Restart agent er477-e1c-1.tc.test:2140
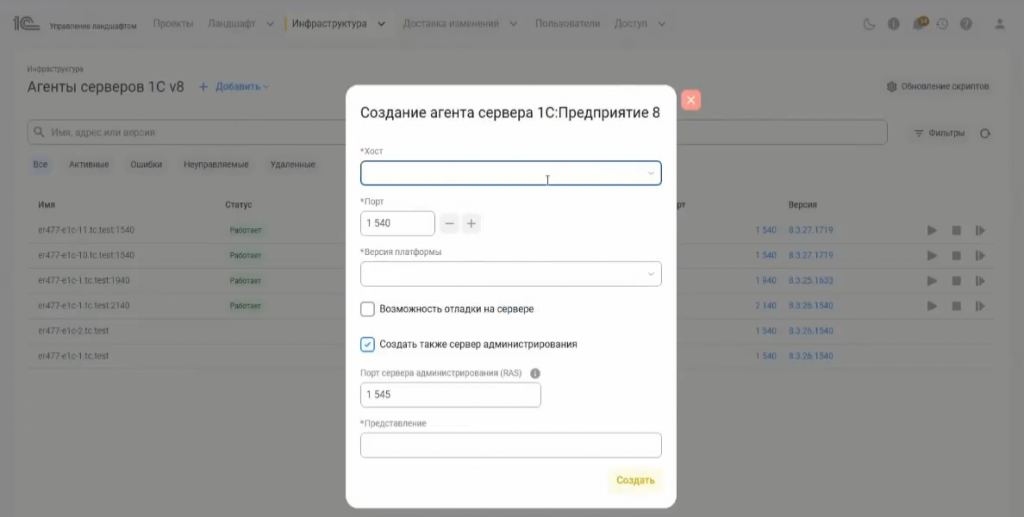Screen dimensions: 1024x517 point(980,306)
